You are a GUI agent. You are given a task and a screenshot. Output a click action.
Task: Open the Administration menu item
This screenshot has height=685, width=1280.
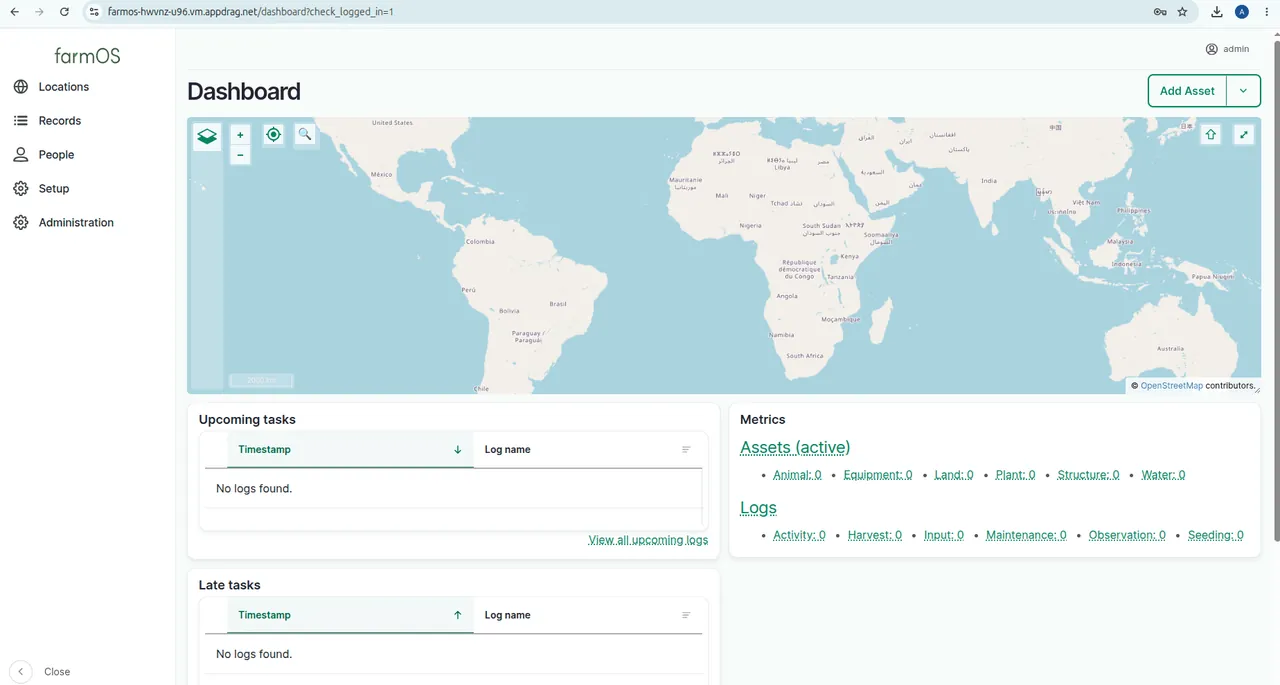point(76,223)
